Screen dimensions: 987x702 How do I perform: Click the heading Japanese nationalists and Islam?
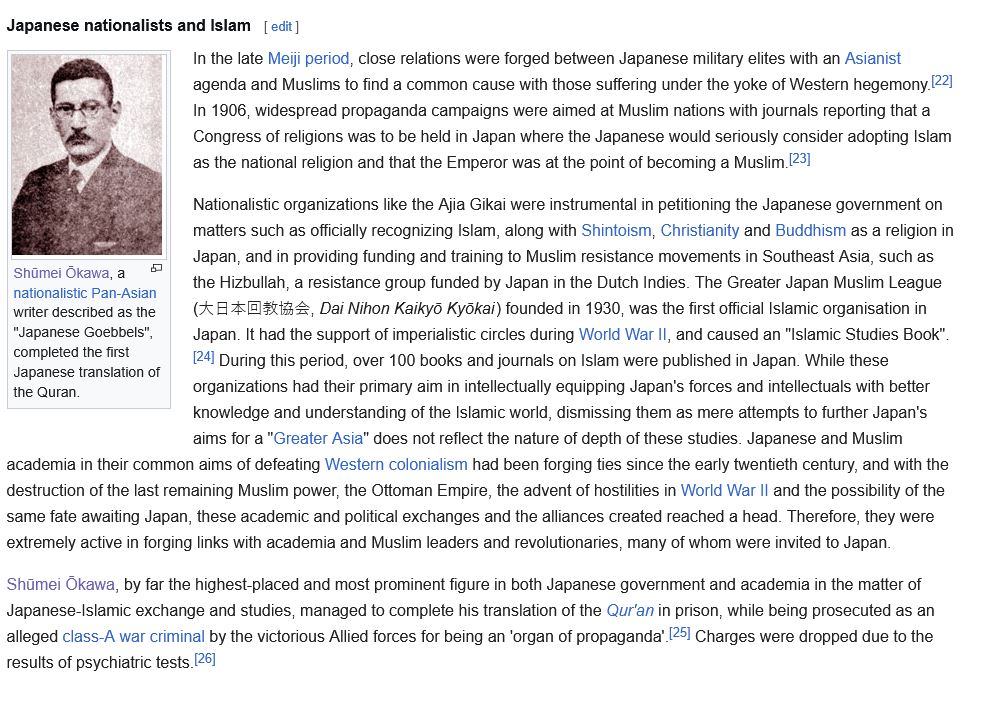pyautogui.click(x=128, y=26)
